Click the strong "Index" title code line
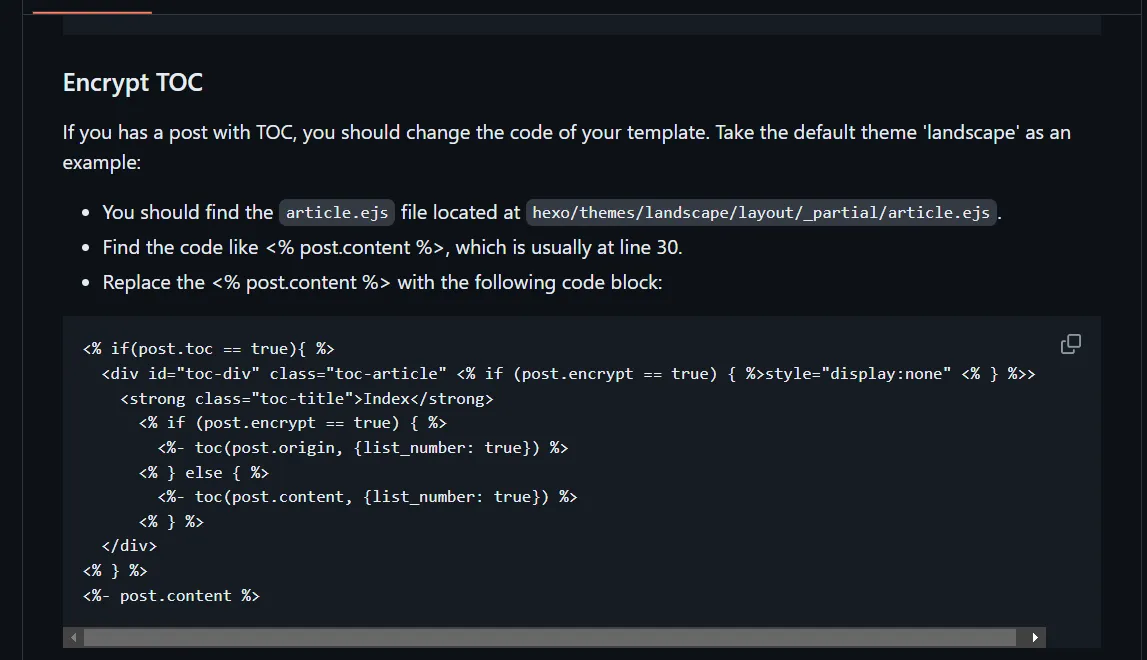1147x660 pixels. pyautogui.click(x=306, y=399)
